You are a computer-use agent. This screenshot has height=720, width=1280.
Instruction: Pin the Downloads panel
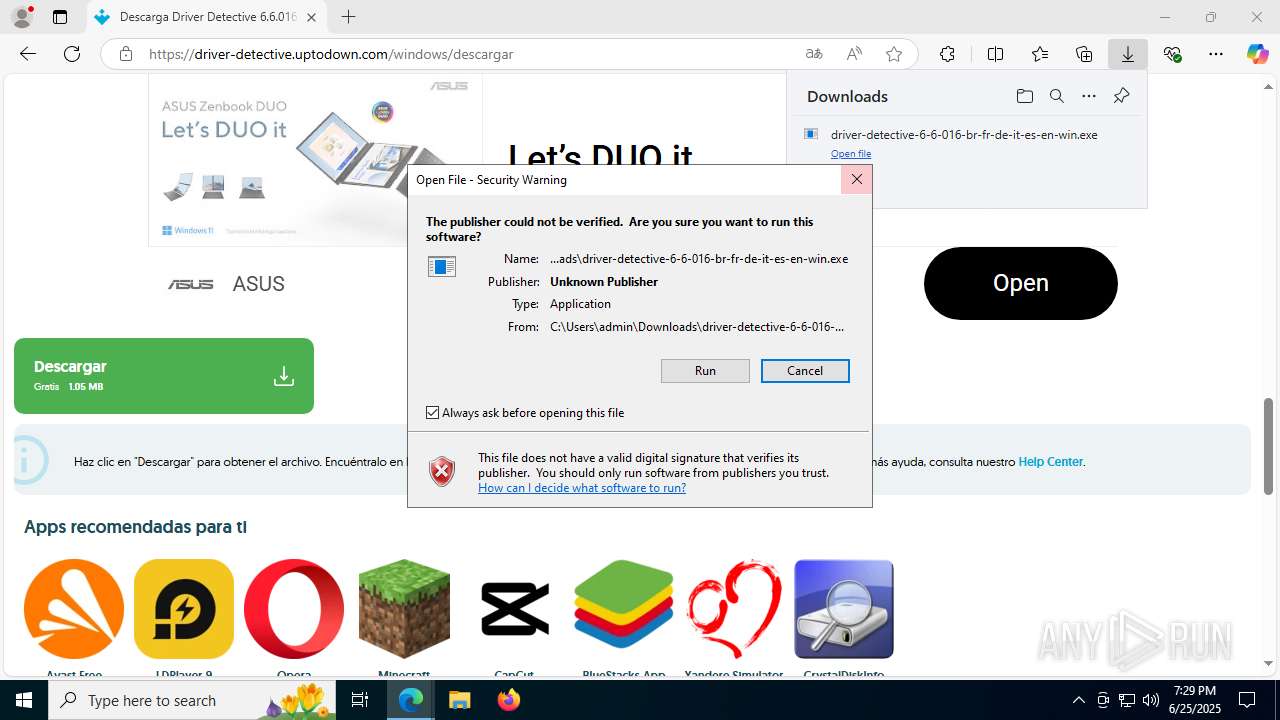(x=1121, y=96)
